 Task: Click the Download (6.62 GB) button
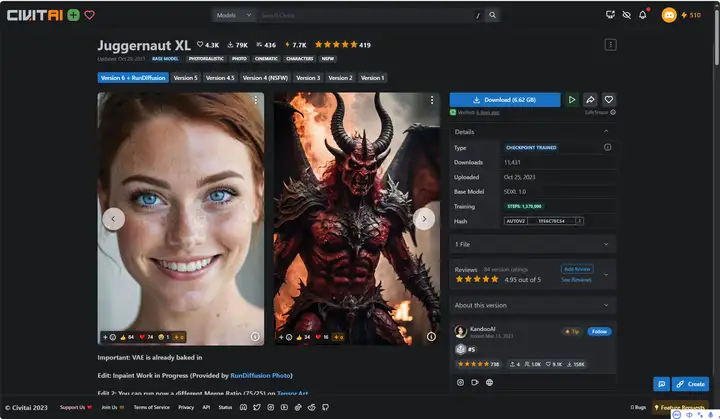coord(505,100)
